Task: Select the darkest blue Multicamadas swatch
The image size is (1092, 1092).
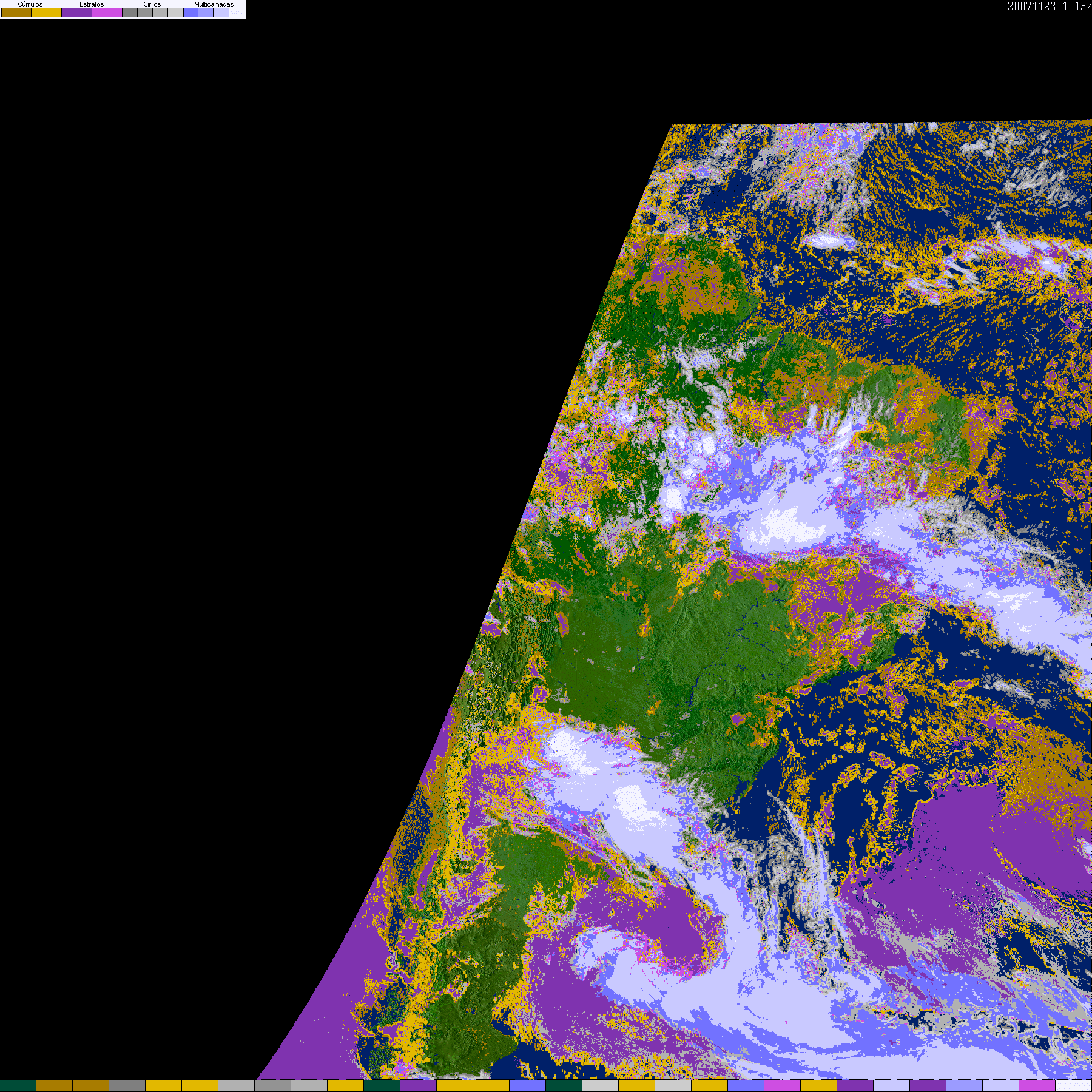Action: point(190,12)
